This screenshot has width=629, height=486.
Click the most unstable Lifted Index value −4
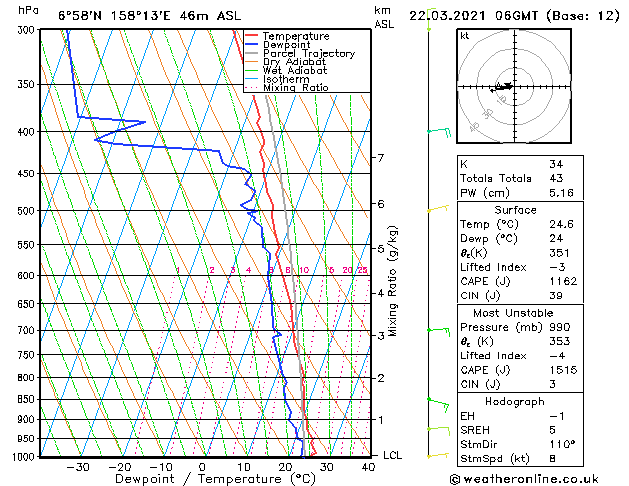(557, 356)
